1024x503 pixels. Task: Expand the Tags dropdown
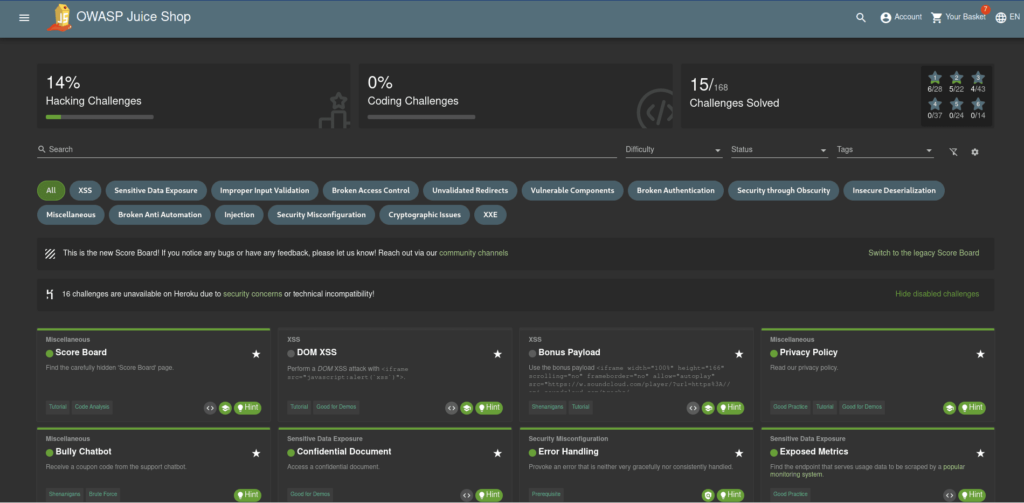[x=884, y=150]
